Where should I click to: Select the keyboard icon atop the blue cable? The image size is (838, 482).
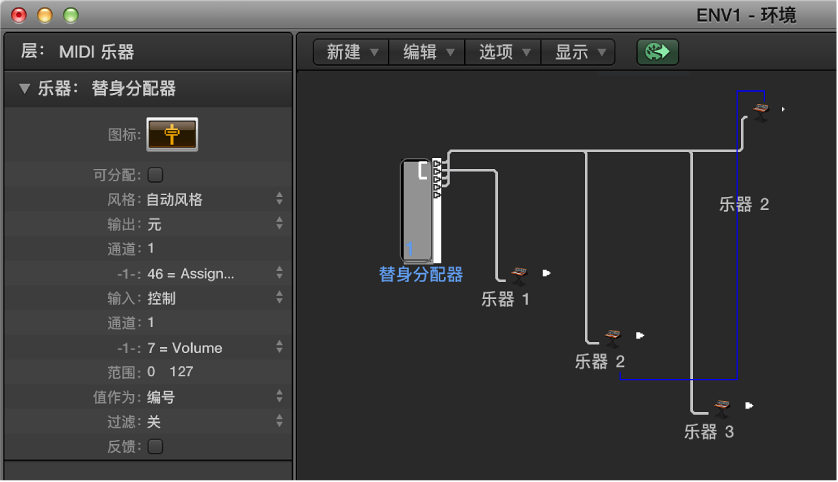(x=761, y=112)
